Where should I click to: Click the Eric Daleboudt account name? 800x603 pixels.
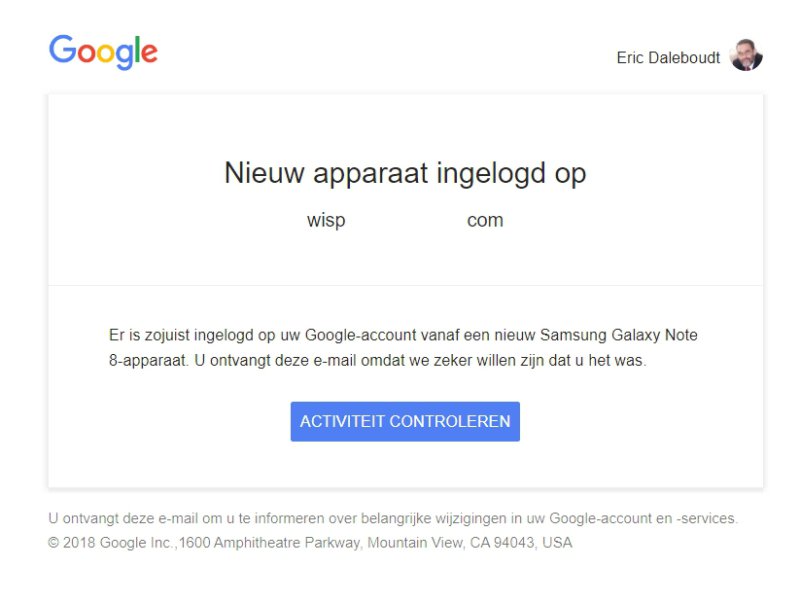(668, 58)
